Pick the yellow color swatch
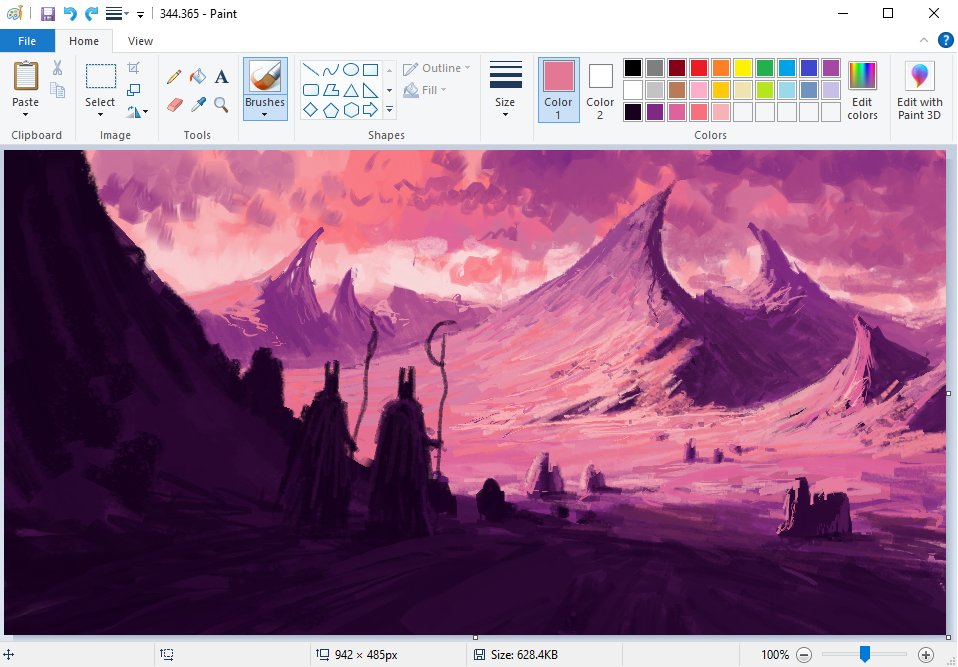 pyautogui.click(x=743, y=68)
